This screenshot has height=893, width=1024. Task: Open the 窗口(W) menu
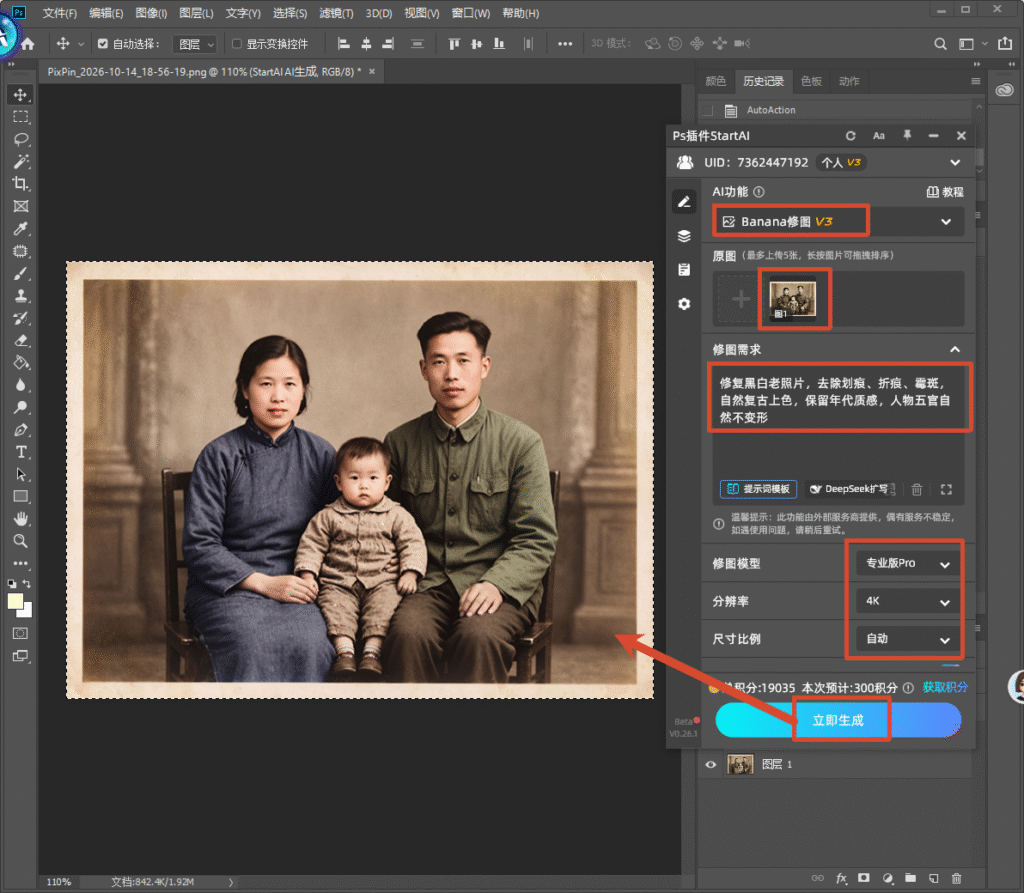click(471, 13)
